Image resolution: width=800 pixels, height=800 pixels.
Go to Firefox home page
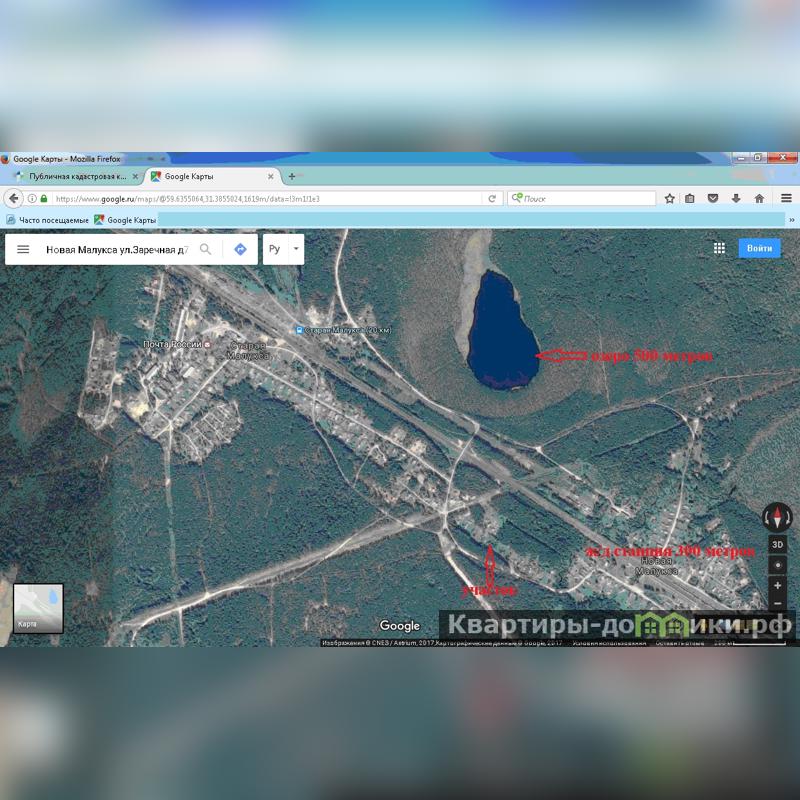[x=759, y=198]
